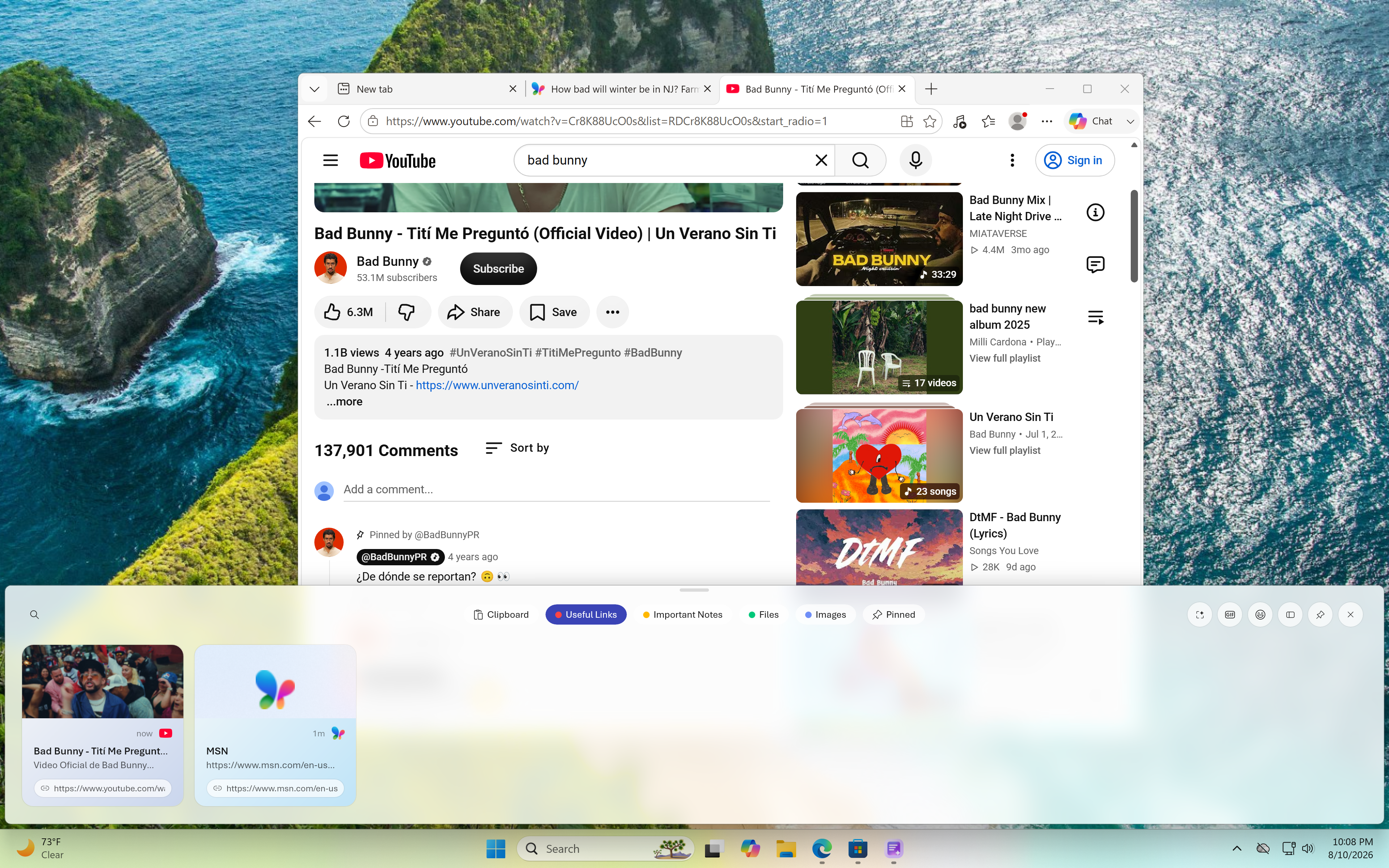Screen dimensions: 1389x868
Task: Open the taskbar volume control
Action: point(1308,848)
